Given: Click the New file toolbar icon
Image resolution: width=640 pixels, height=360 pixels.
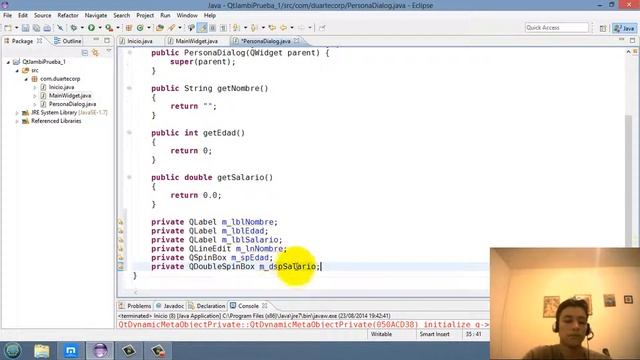Looking at the screenshot, I should click(8, 28).
